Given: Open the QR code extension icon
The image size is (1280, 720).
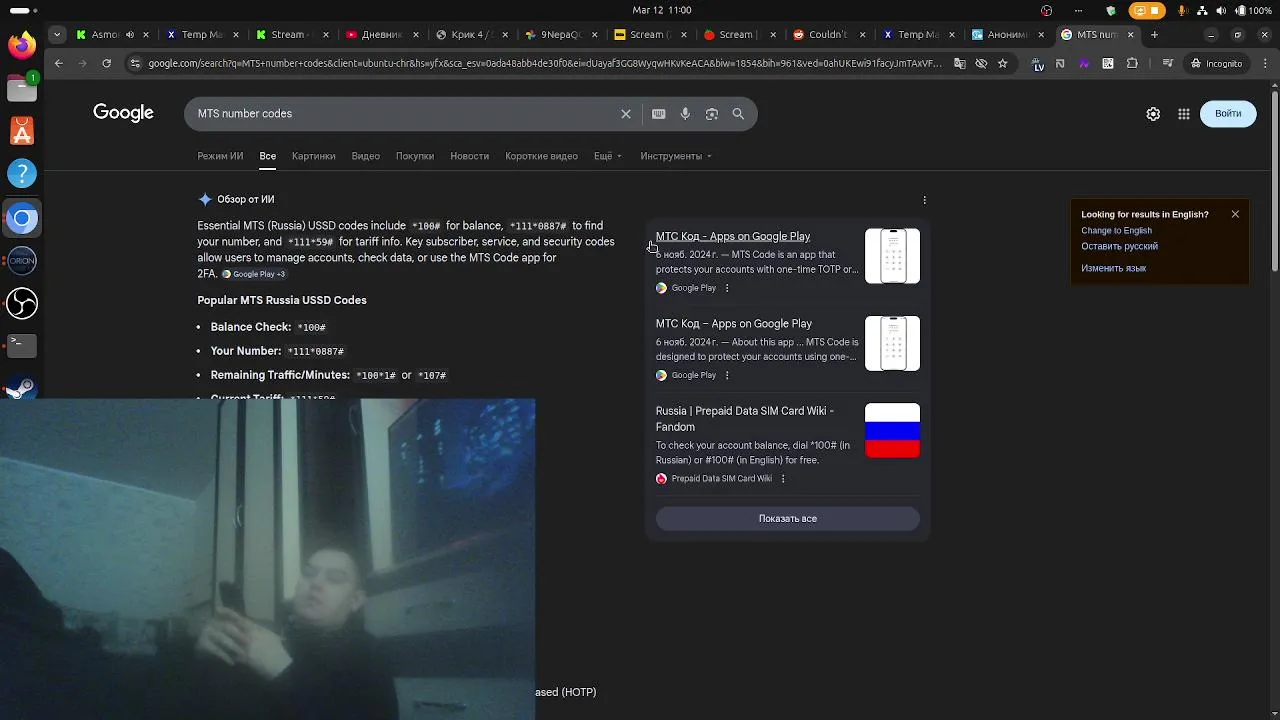Looking at the screenshot, I should point(1108,63).
